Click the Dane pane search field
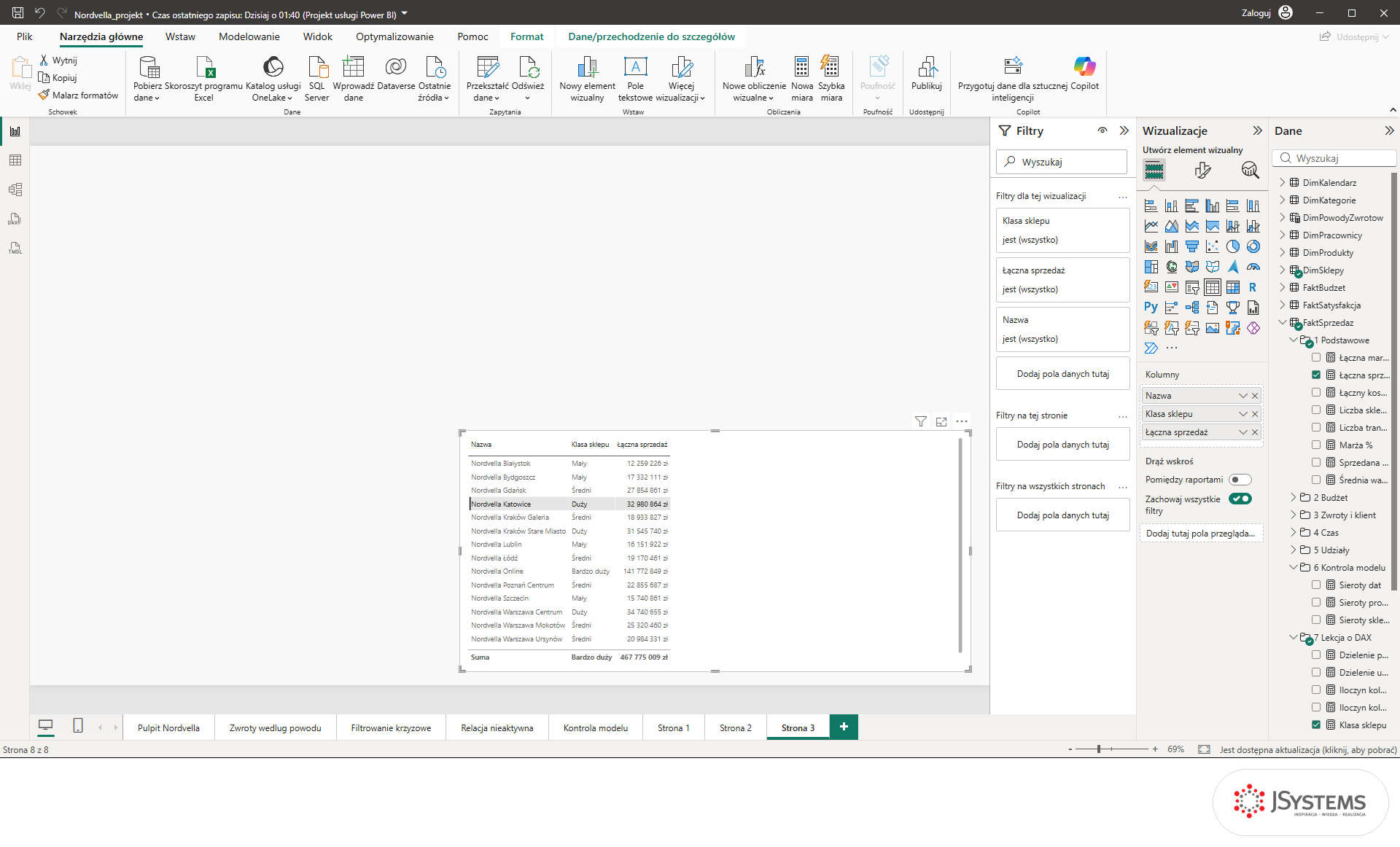 tap(1334, 158)
